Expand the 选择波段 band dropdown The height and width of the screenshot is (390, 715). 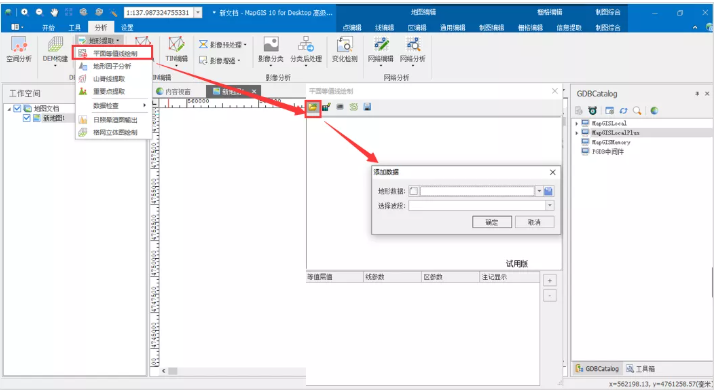[x=550, y=206]
